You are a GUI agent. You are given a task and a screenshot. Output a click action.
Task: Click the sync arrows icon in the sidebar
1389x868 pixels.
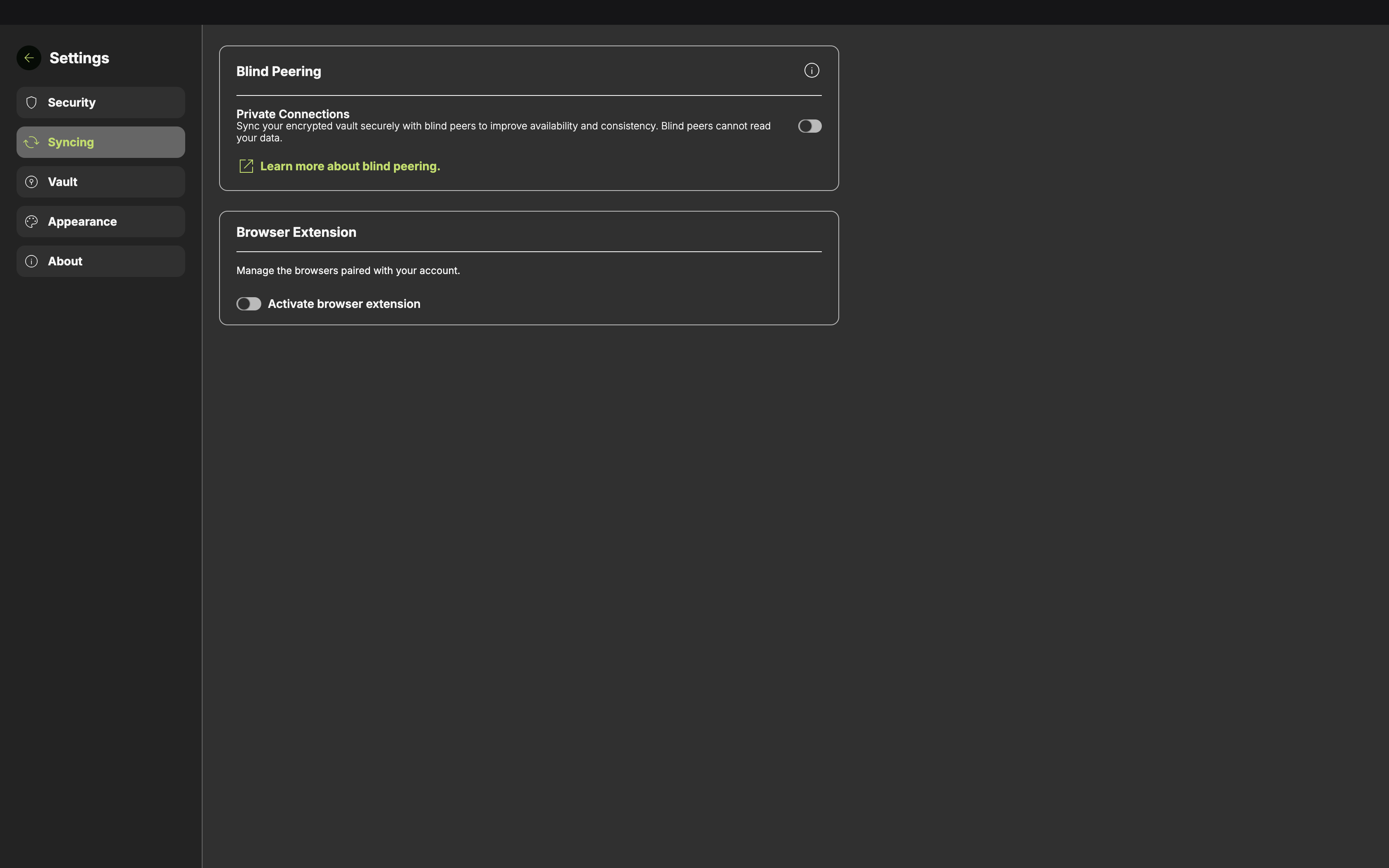tap(31, 142)
